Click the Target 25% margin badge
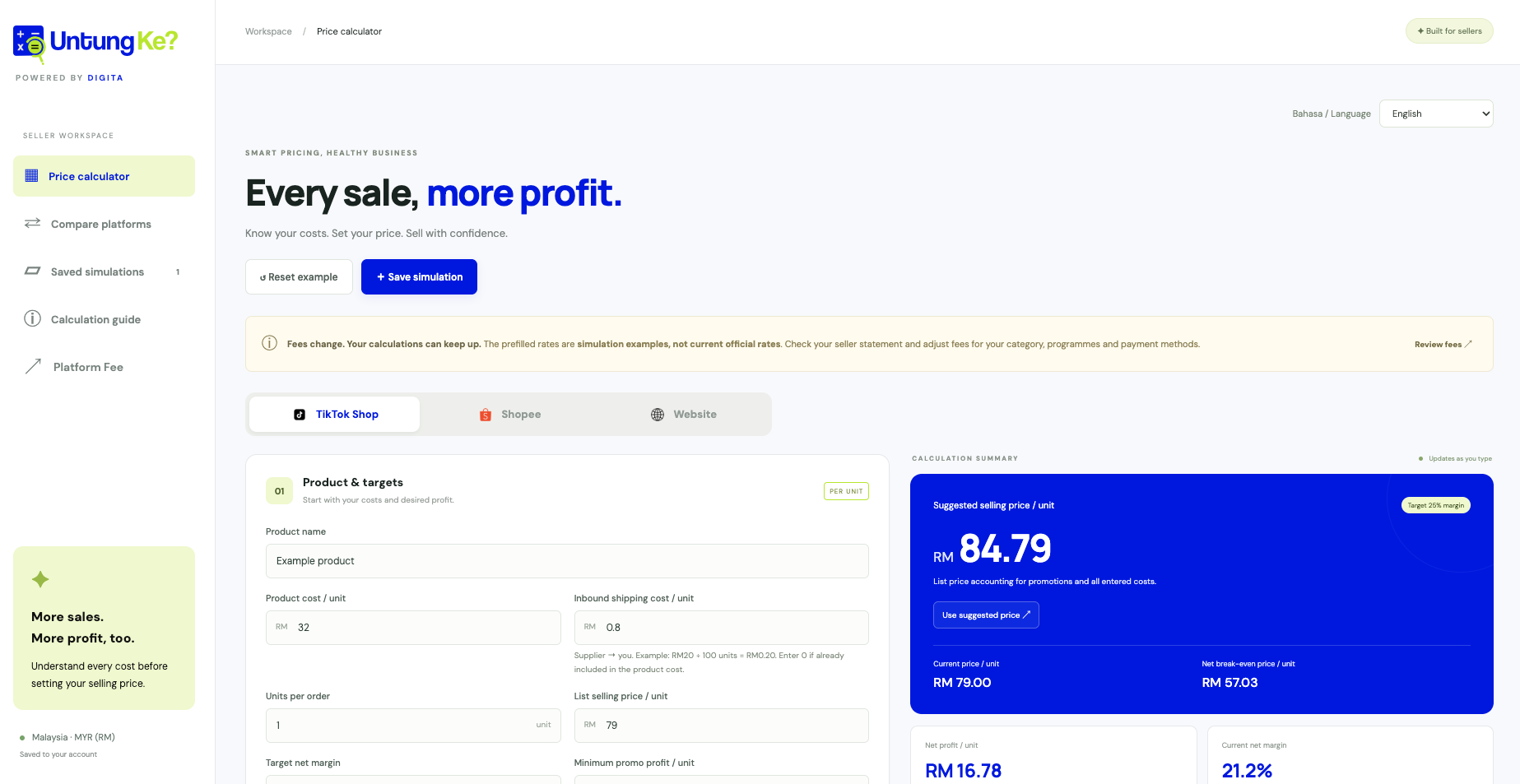The image size is (1520, 784). (x=1435, y=505)
